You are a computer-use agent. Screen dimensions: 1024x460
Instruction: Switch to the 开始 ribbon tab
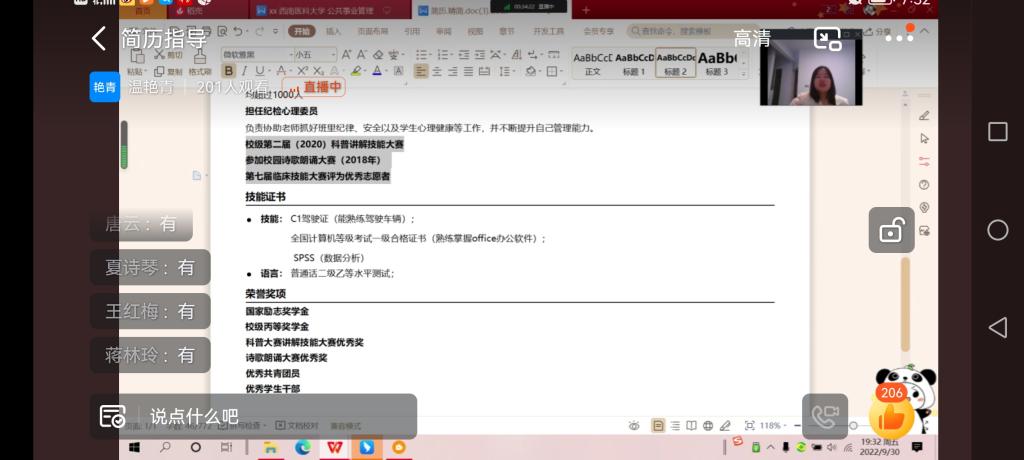[301, 31]
